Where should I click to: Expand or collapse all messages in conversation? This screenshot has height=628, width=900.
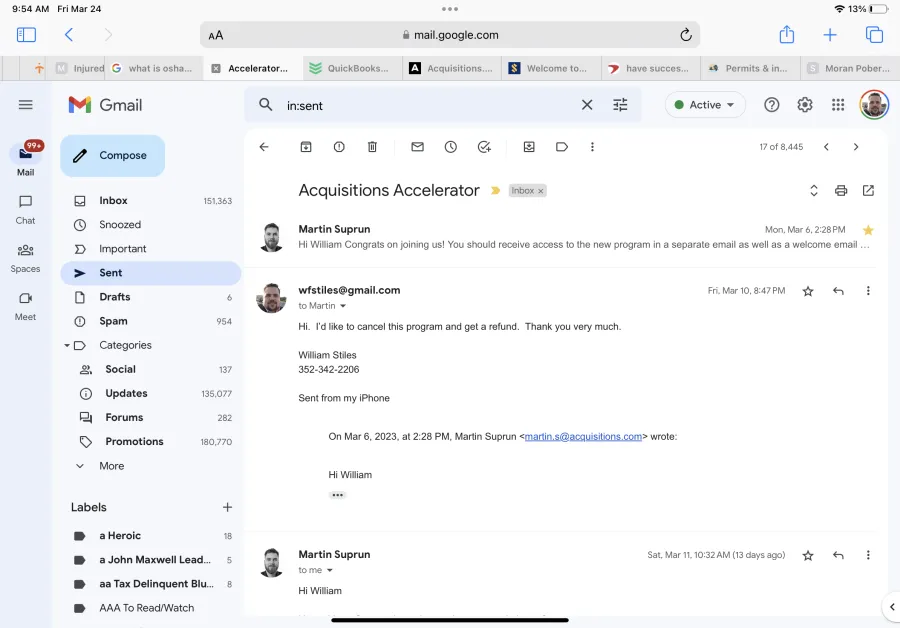pyautogui.click(x=813, y=191)
